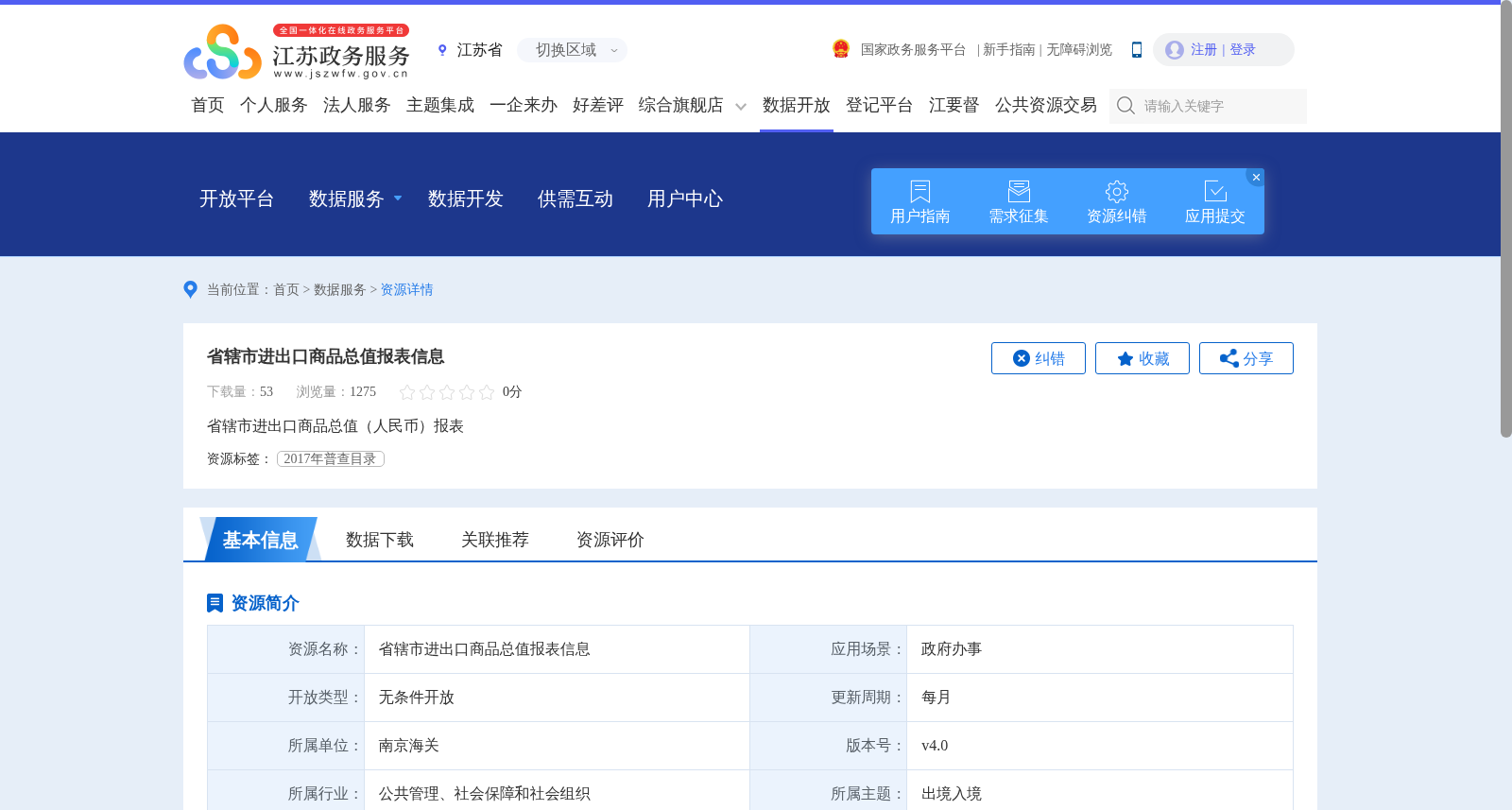
Task: Open 法人服务 in the top navigation
Action: coord(357,105)
